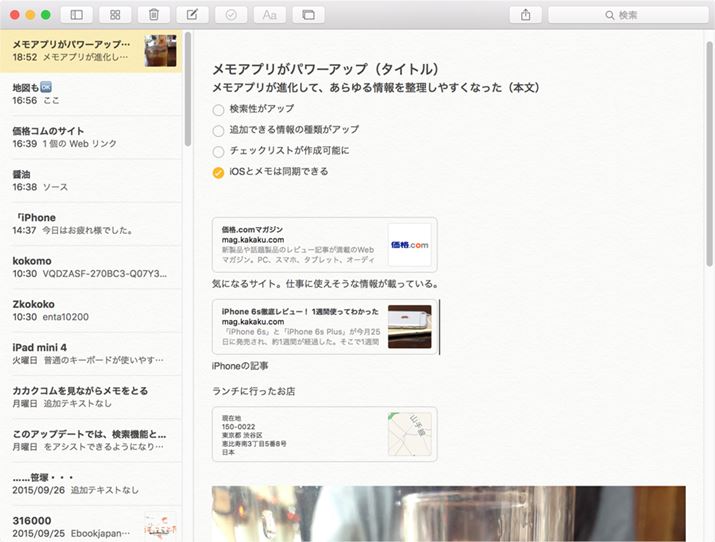Image resolution: width=715 pixels, height=542 pixels.
Task: Open the share icon in toolbar
Action: 525,15
